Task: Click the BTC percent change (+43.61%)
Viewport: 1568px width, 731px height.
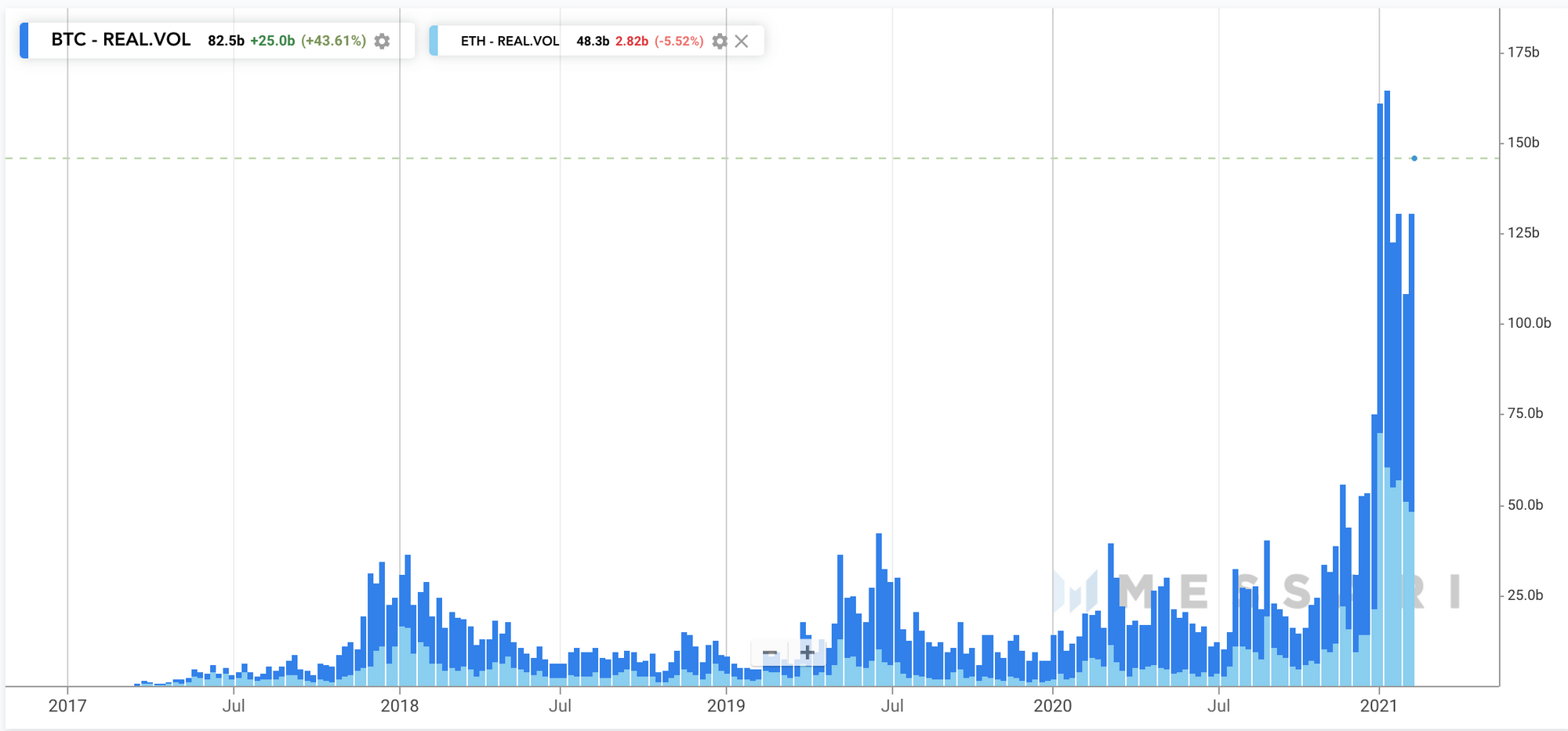Action: (x=333, y=41)
